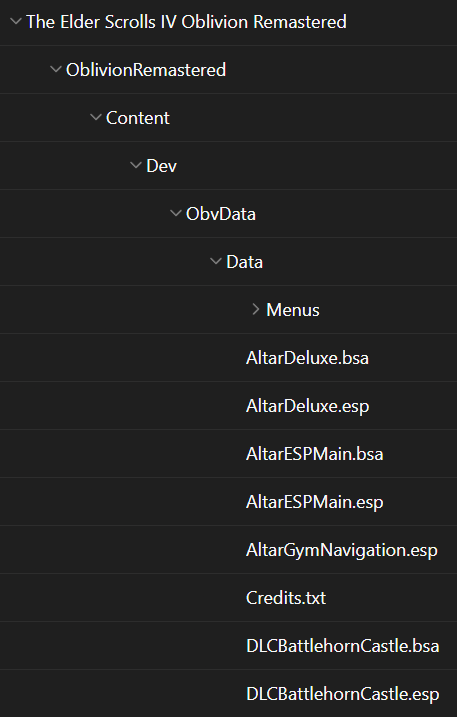Click the OblivionRemastered folder name

click(x=146, y=70)
